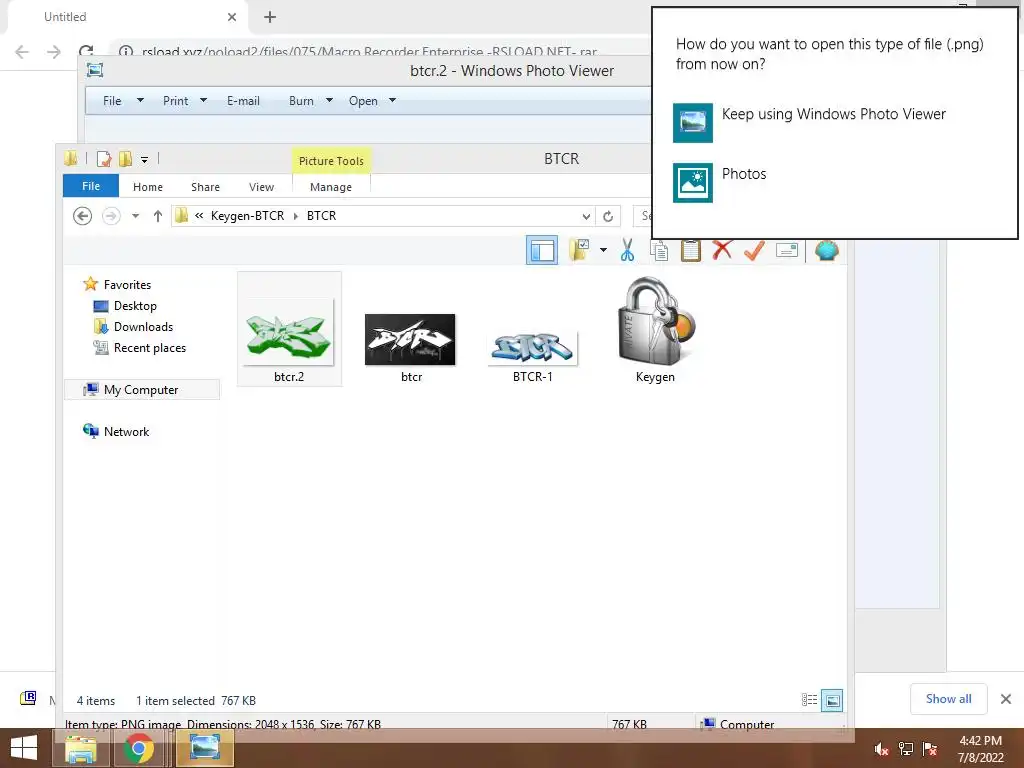The image size is (1024, 768).
Task: Click the Photo Viewer taskbar icon
Action: click(204, 748)
